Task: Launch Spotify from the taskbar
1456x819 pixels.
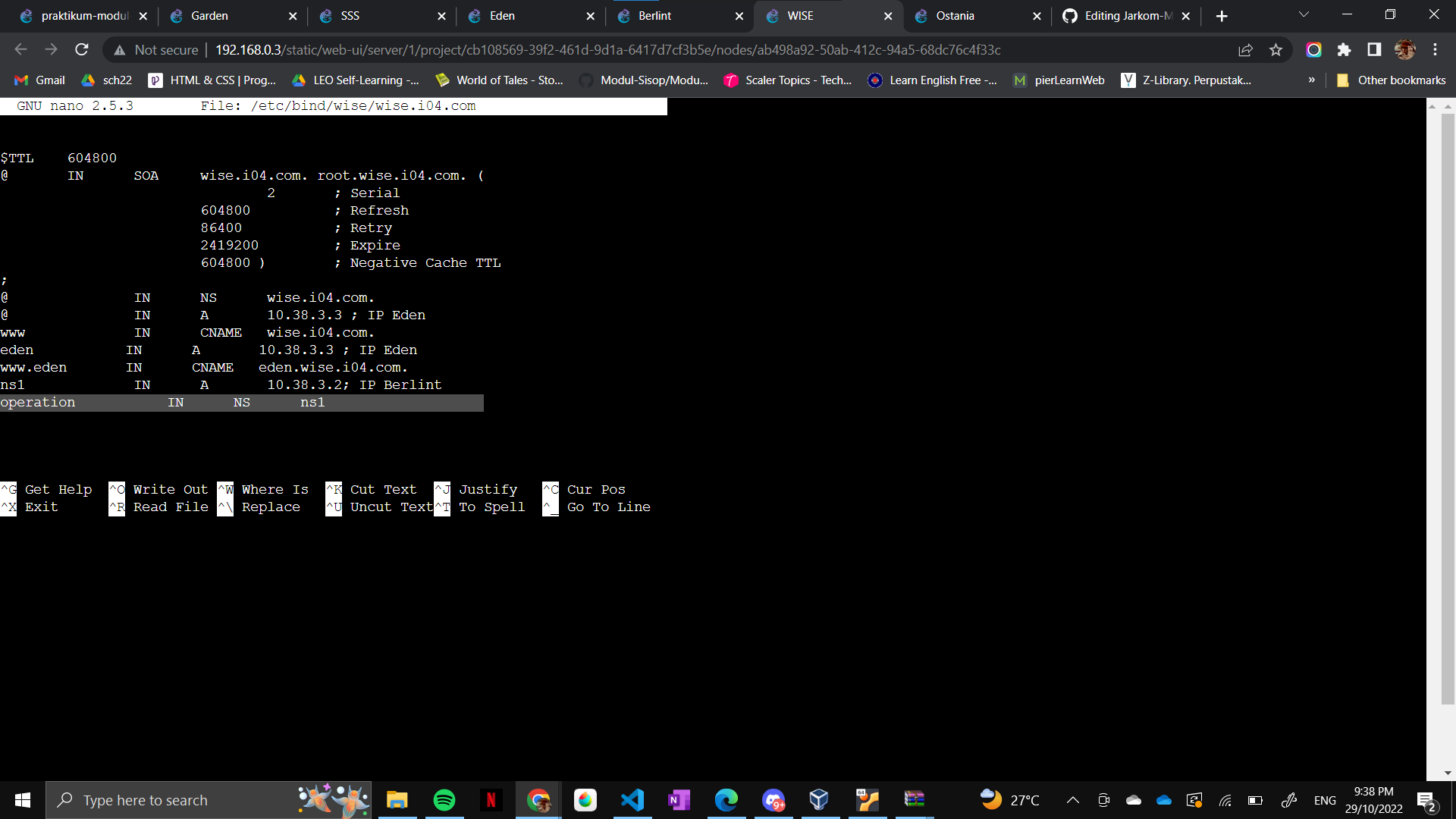Action: 444,799
